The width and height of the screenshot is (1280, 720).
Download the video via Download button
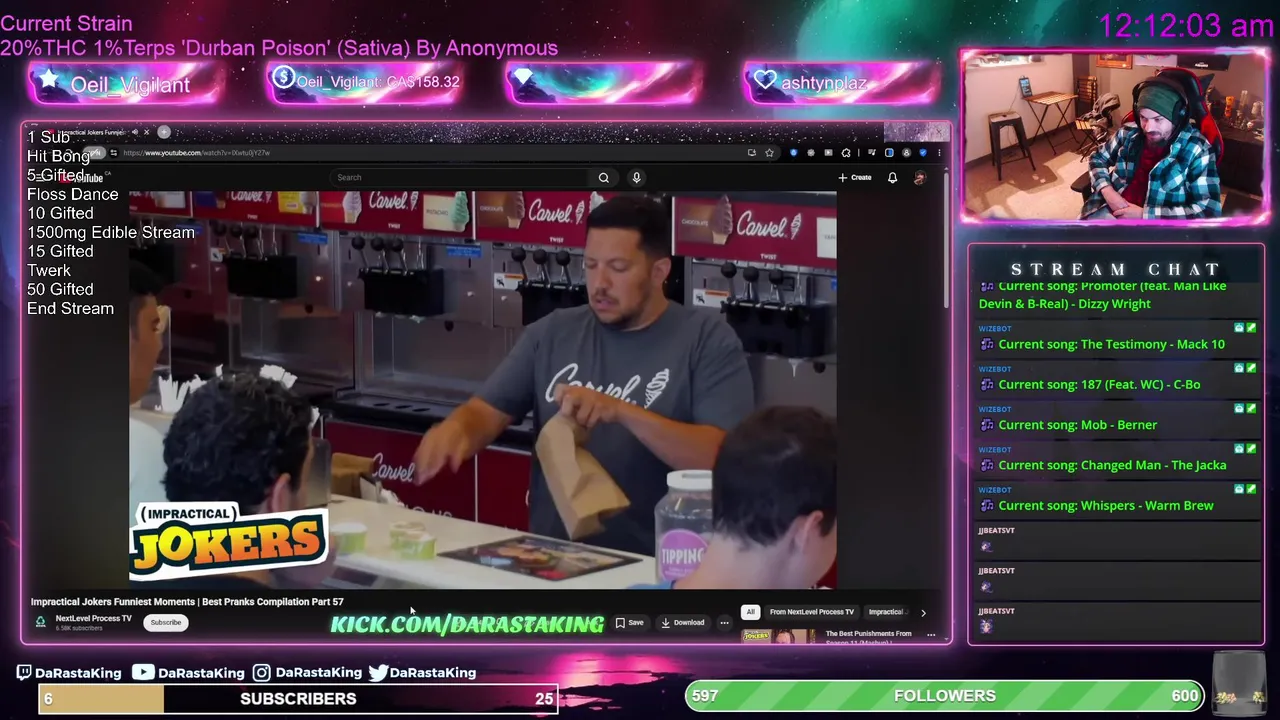point(683,622)
